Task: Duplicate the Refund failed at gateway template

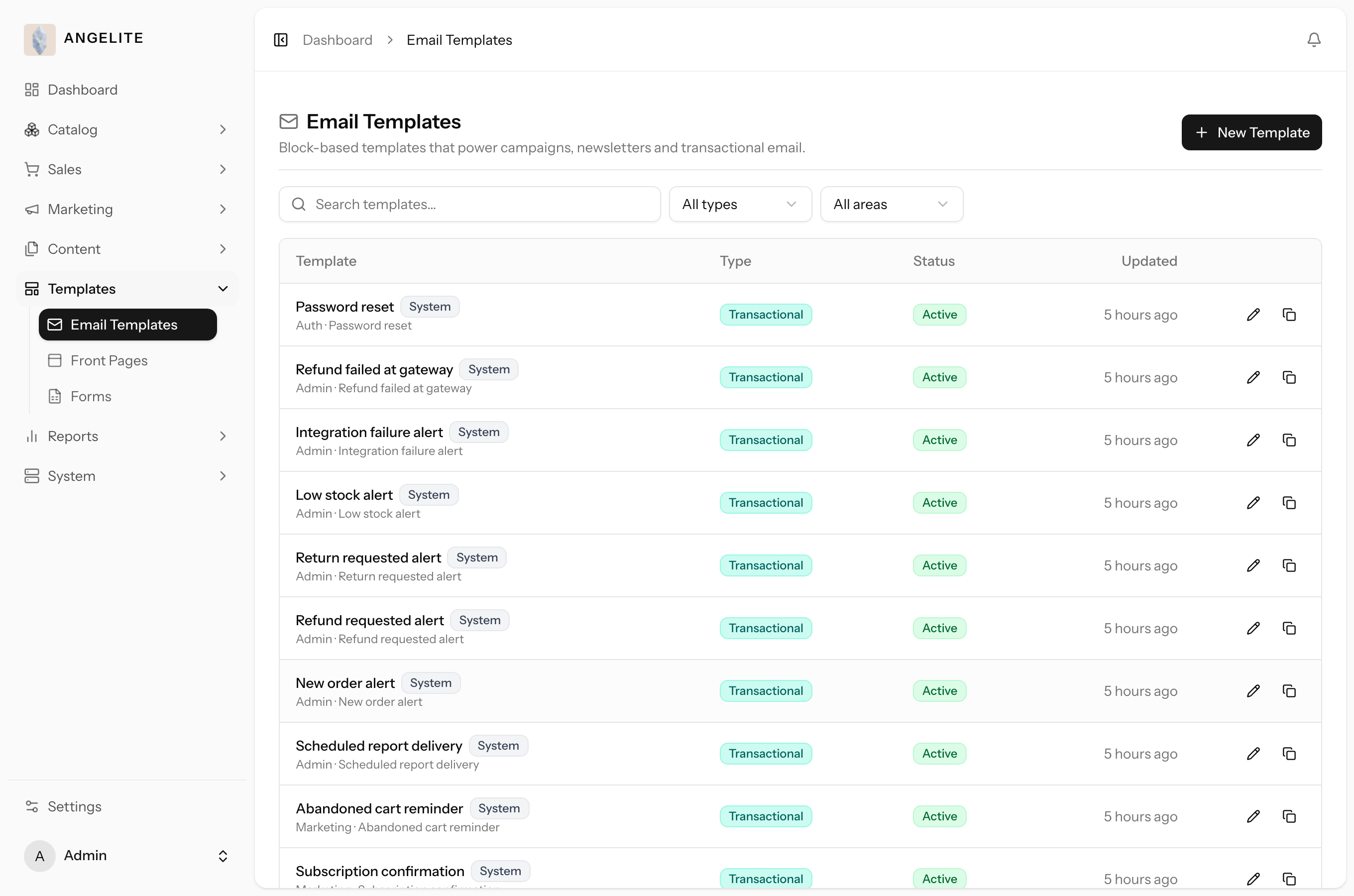Action: pyautogui.click(x=1289, y=378)
